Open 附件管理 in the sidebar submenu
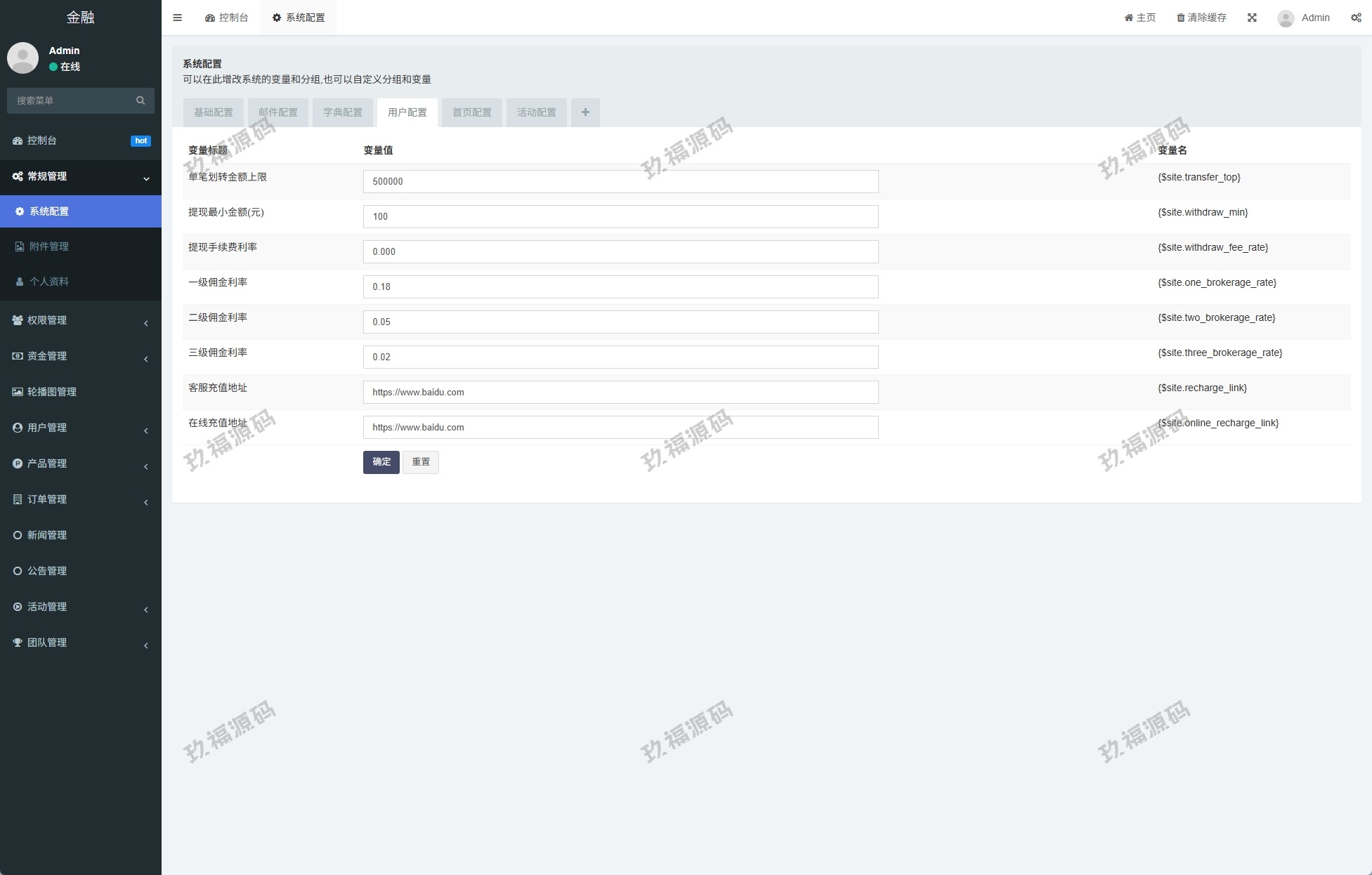Image resolution: width=1372 pixels, height=875 pixels. [49, 246]
